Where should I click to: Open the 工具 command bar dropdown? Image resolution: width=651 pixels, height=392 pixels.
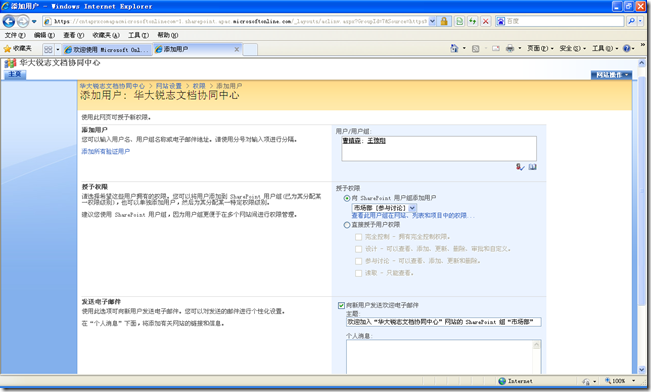coord(605,49)
